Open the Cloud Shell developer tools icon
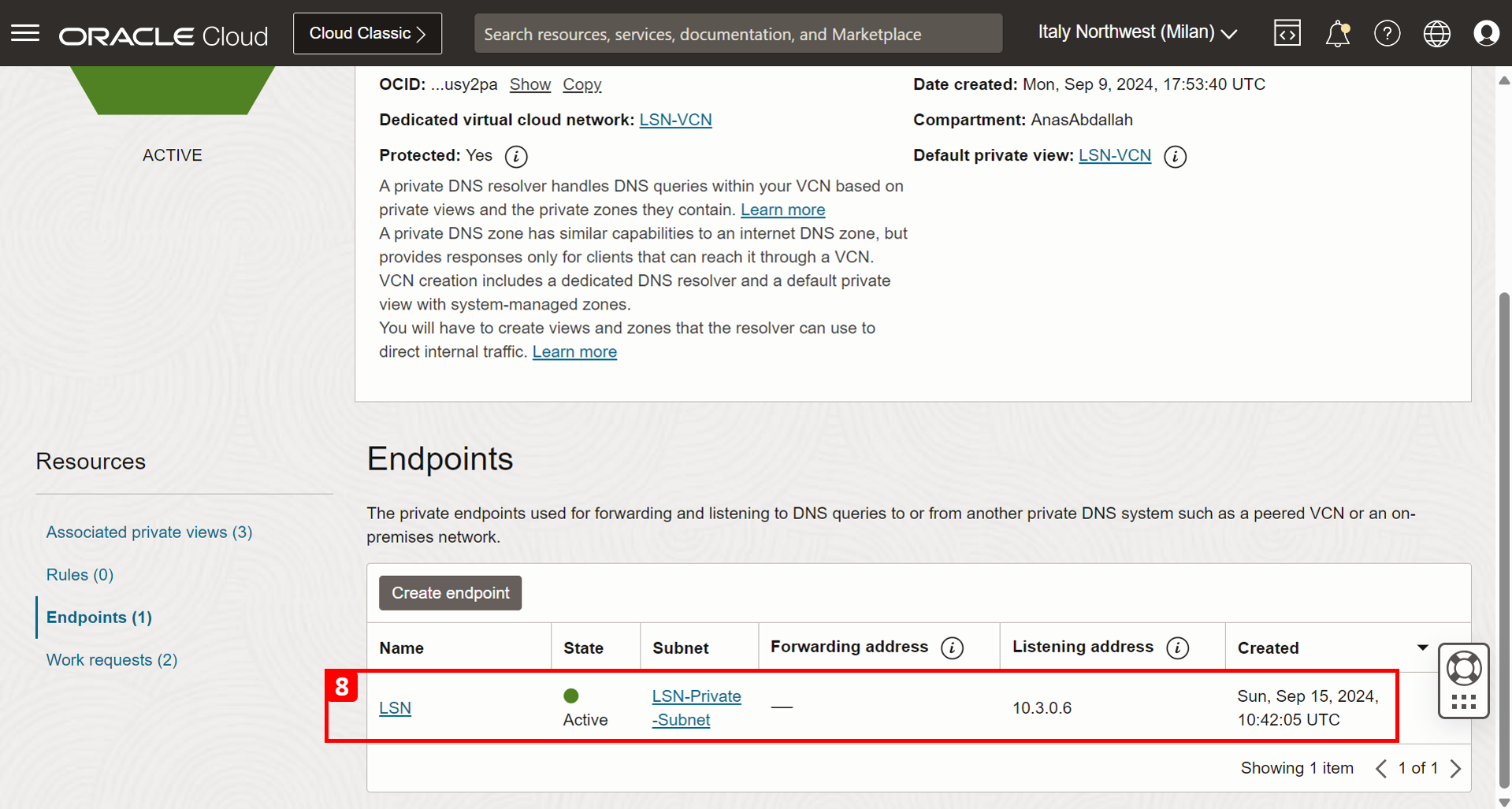The image size is (1512, 809). tap(1287, 33)
